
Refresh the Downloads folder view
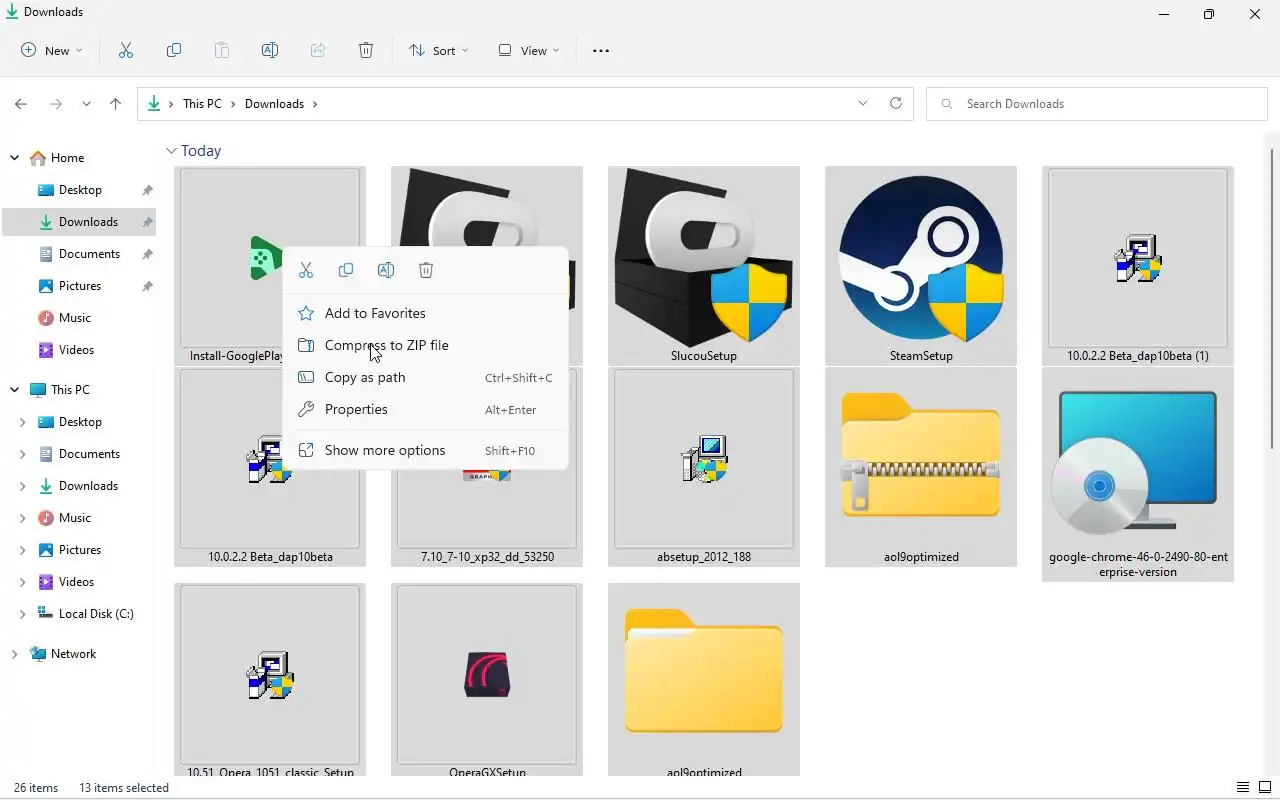(x=896, y=104)
